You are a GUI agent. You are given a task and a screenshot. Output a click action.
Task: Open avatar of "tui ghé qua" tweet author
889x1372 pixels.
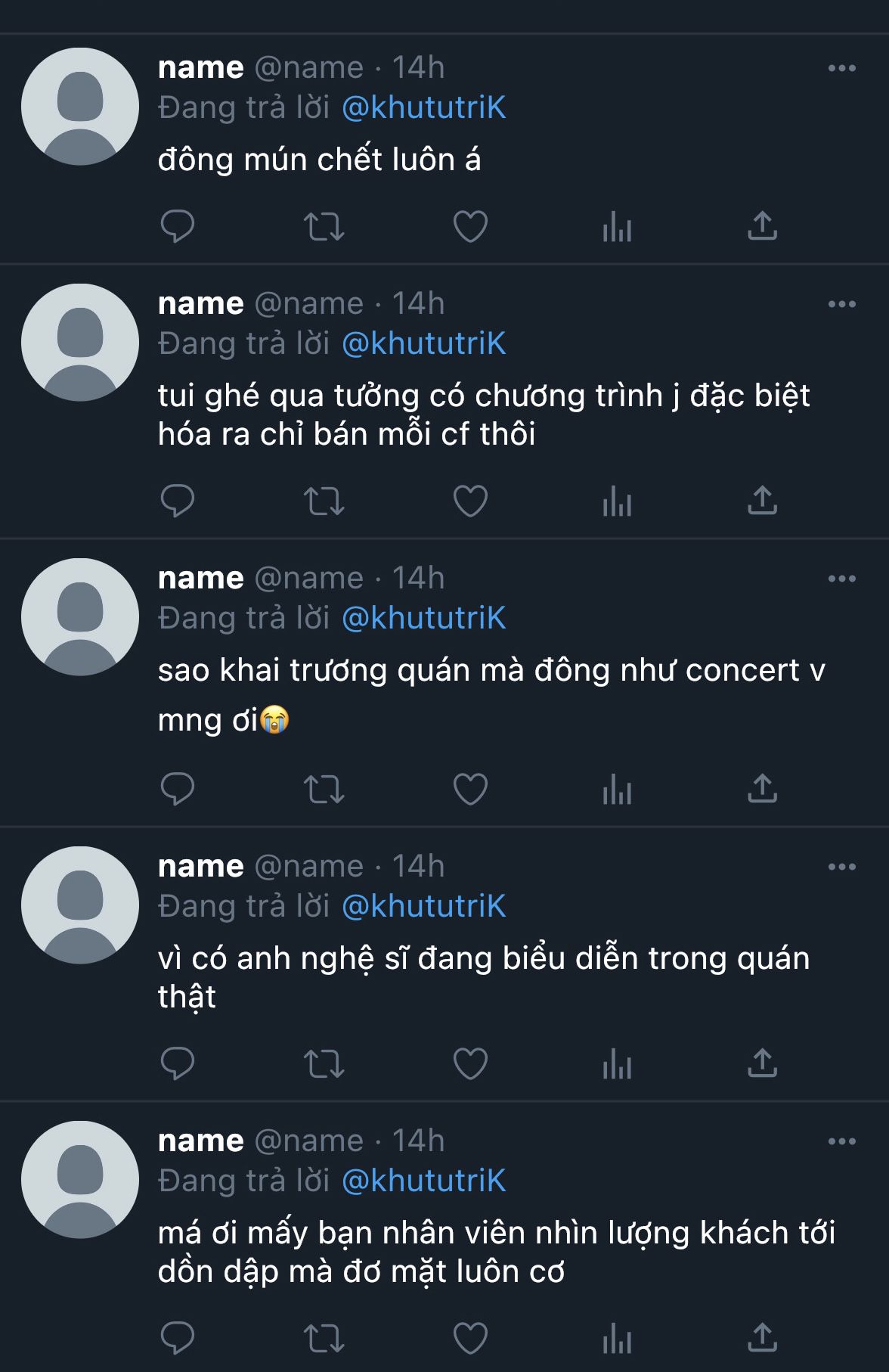click(x=80, y=343)
